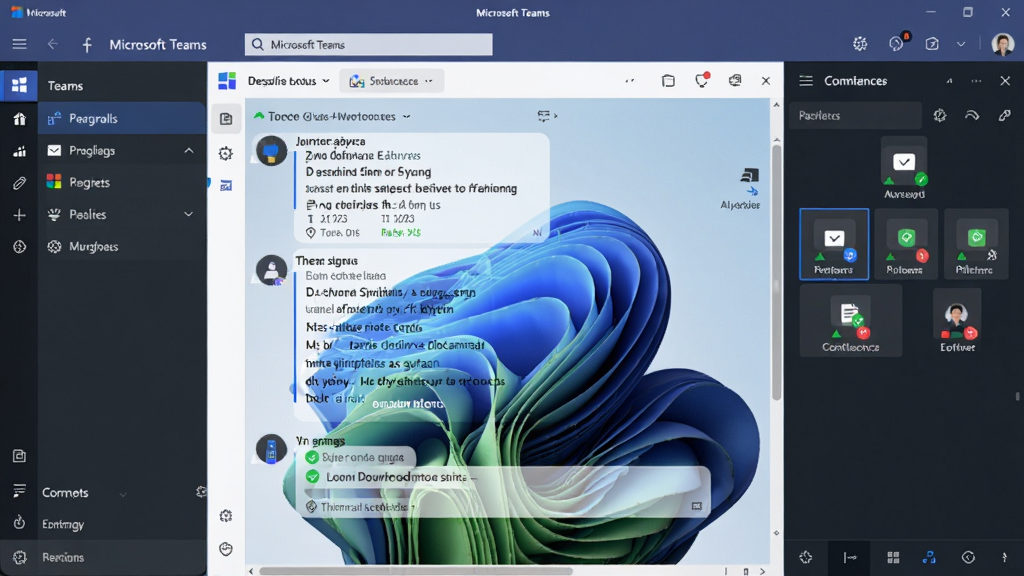Collapse the Progliags section chevron
Image resolution: width=1024 pixels, height=576 pixels.
coord(188,151)
